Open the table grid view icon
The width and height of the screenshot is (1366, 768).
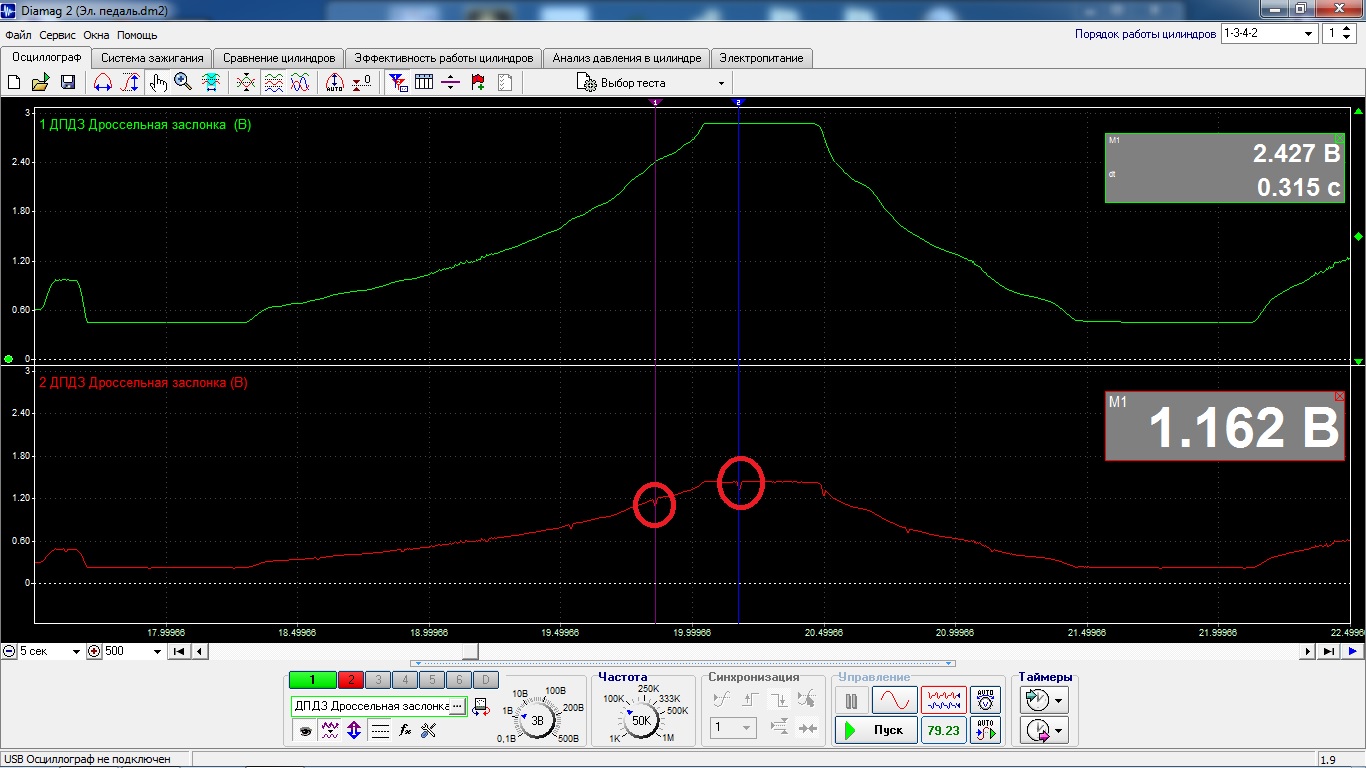click(x=424, y=83)
